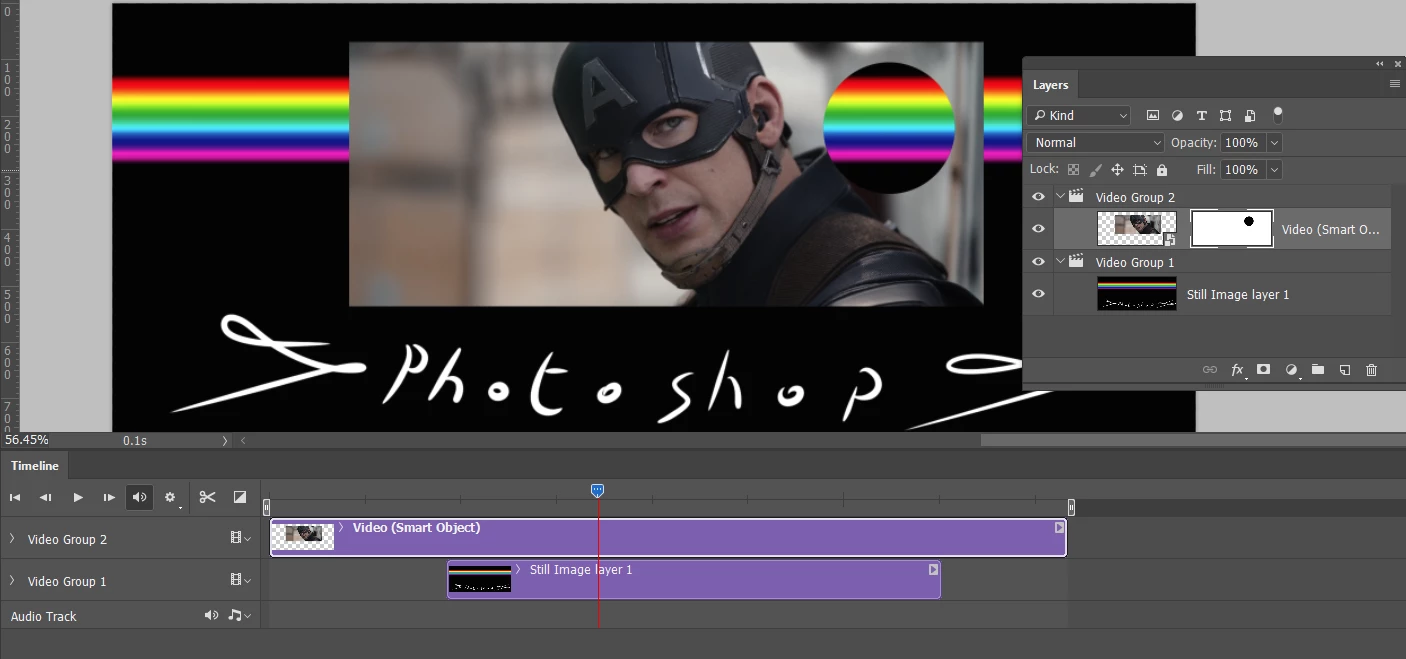Image resolution: width=1406 pixels, height=659 pixels.
Task: Toggle audio playback speaker button
Action: point(140,497)
